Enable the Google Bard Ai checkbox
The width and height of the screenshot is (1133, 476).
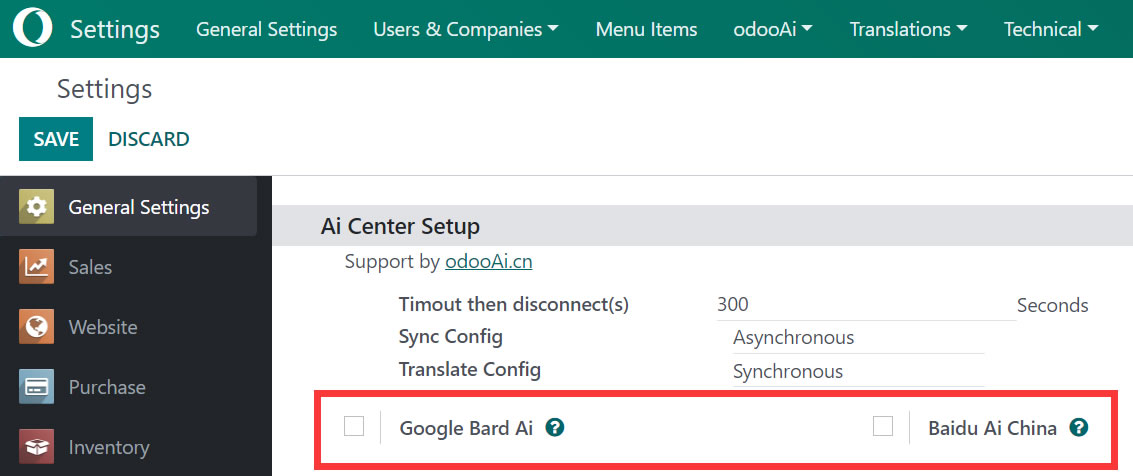[x=354, y=427]
